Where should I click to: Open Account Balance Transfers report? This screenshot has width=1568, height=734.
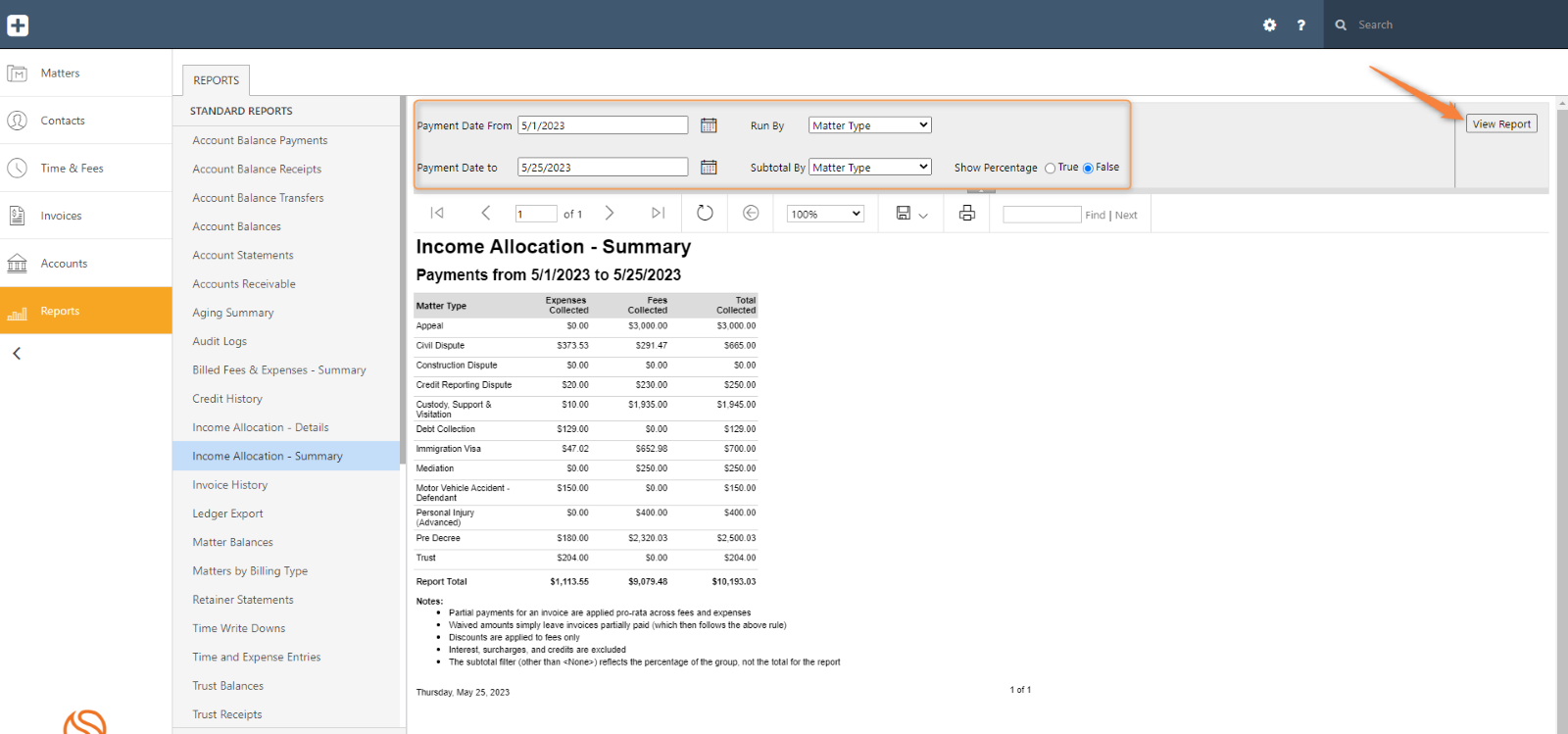point(258,198)
